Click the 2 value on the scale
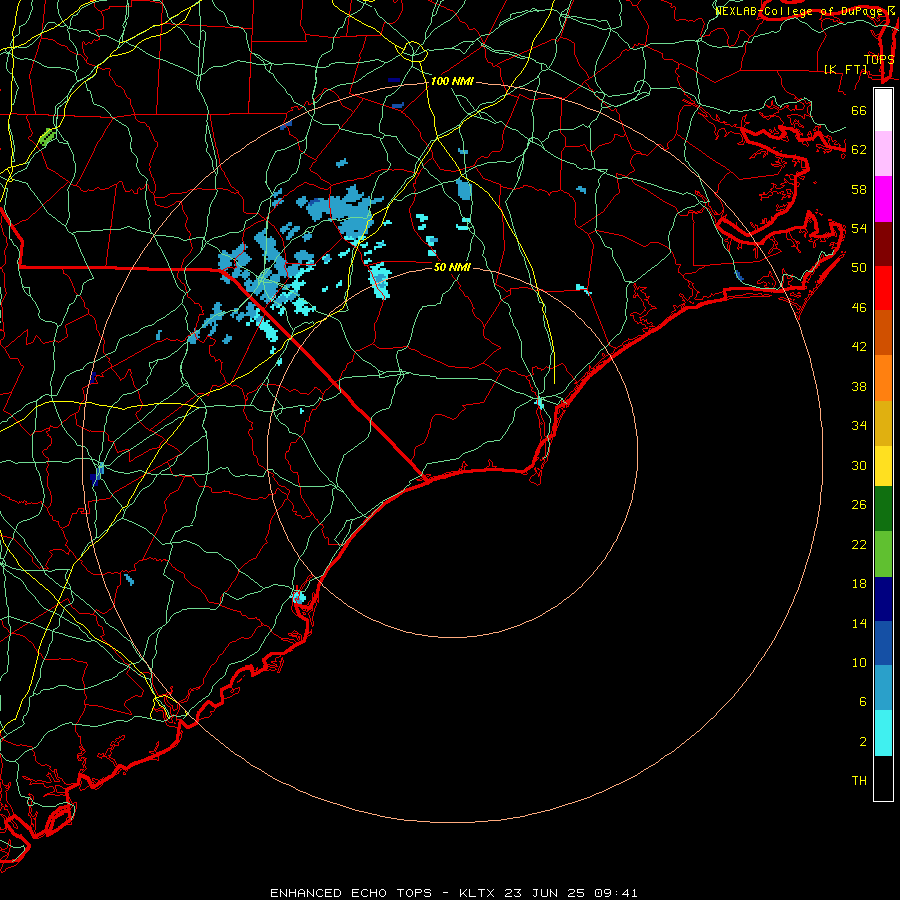This screenshot has height=900, width=900. click(863, 742)
